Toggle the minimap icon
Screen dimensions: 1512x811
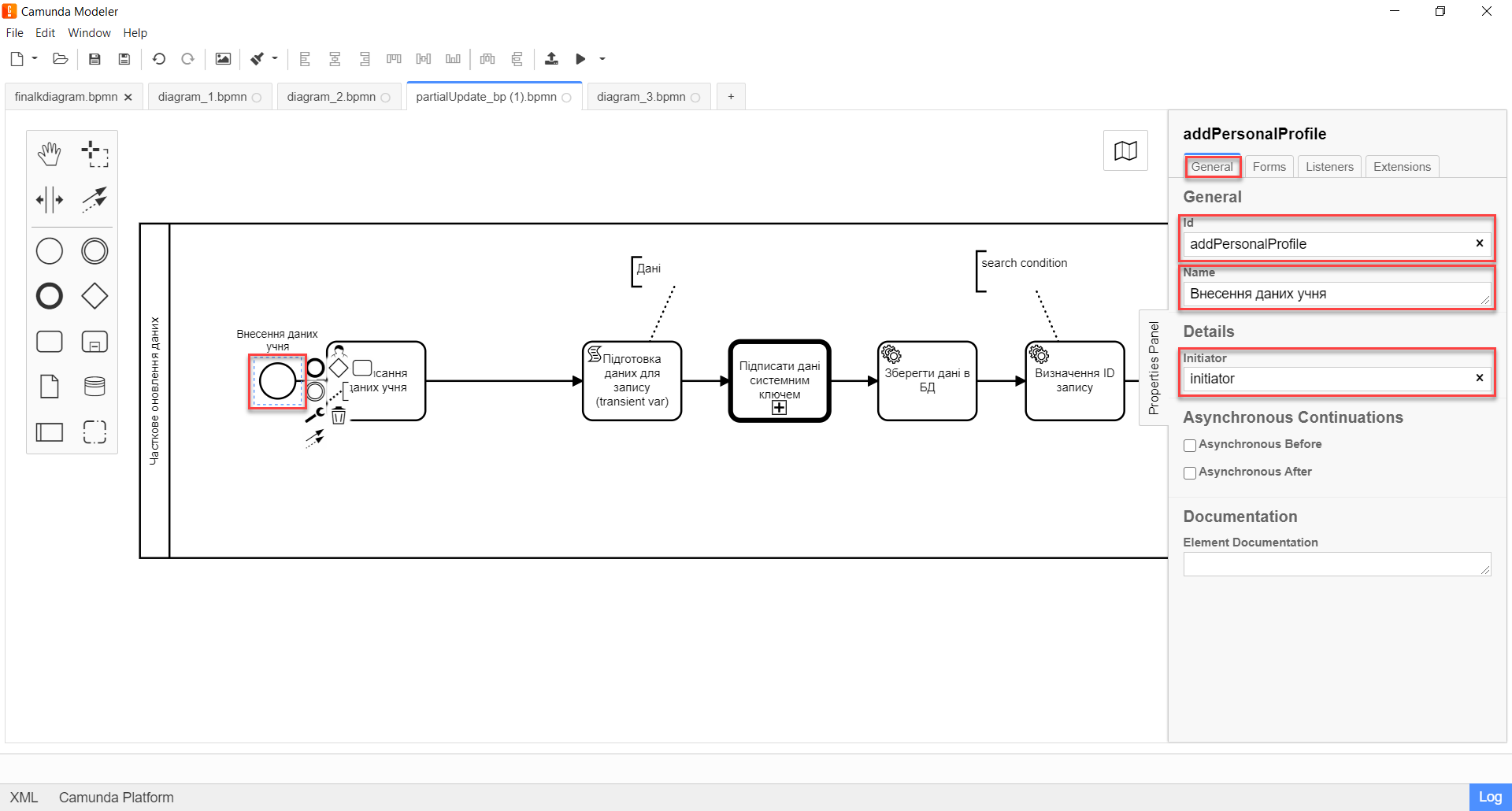click(1125, 150)
